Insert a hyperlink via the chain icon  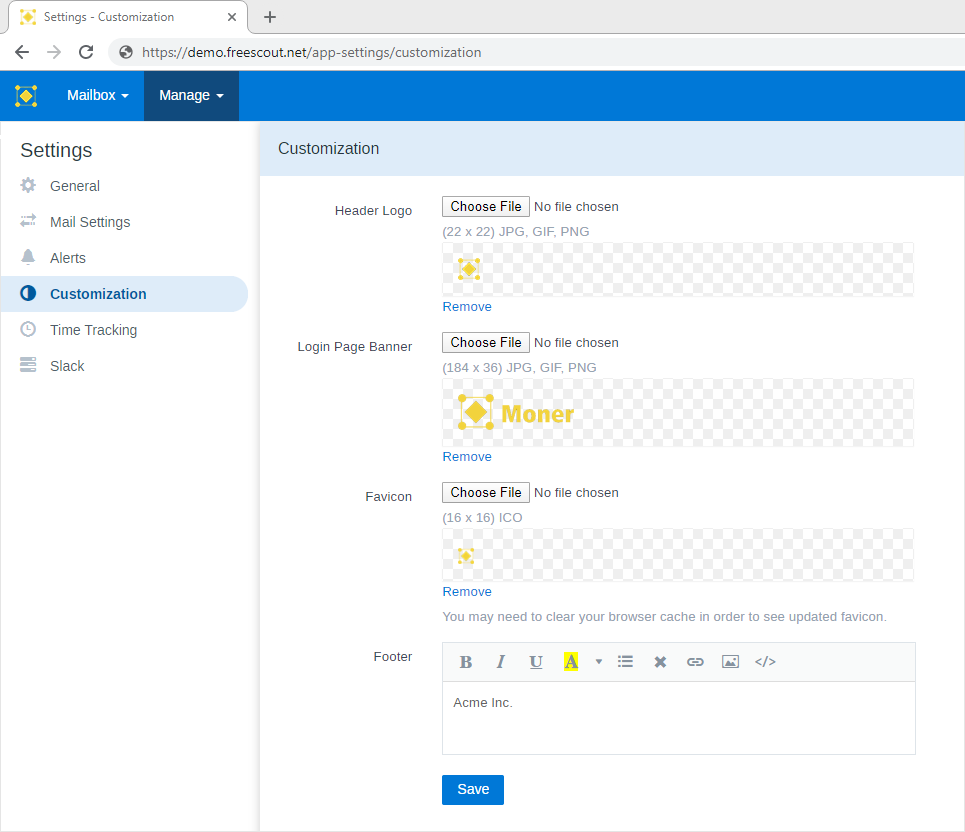tap(695, 661)
